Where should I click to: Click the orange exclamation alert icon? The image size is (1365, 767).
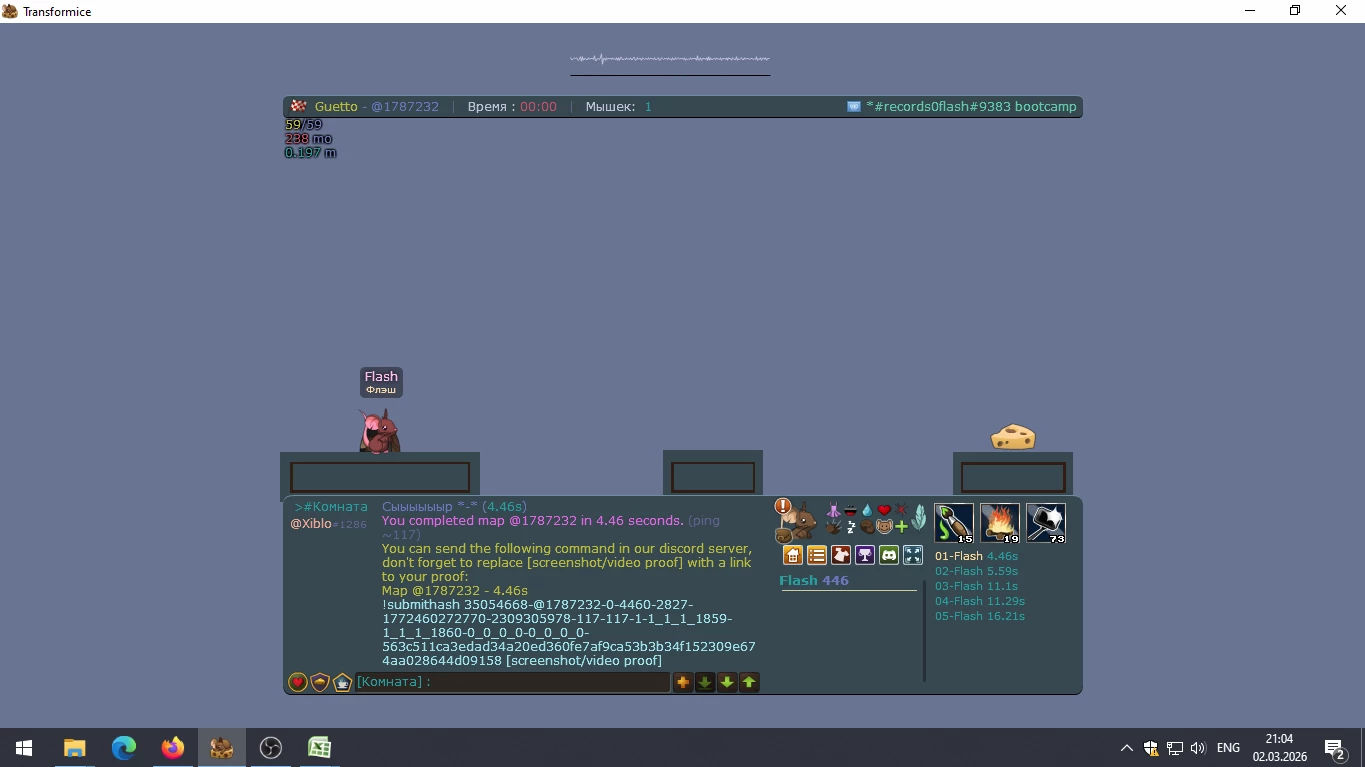click(783, 507)
